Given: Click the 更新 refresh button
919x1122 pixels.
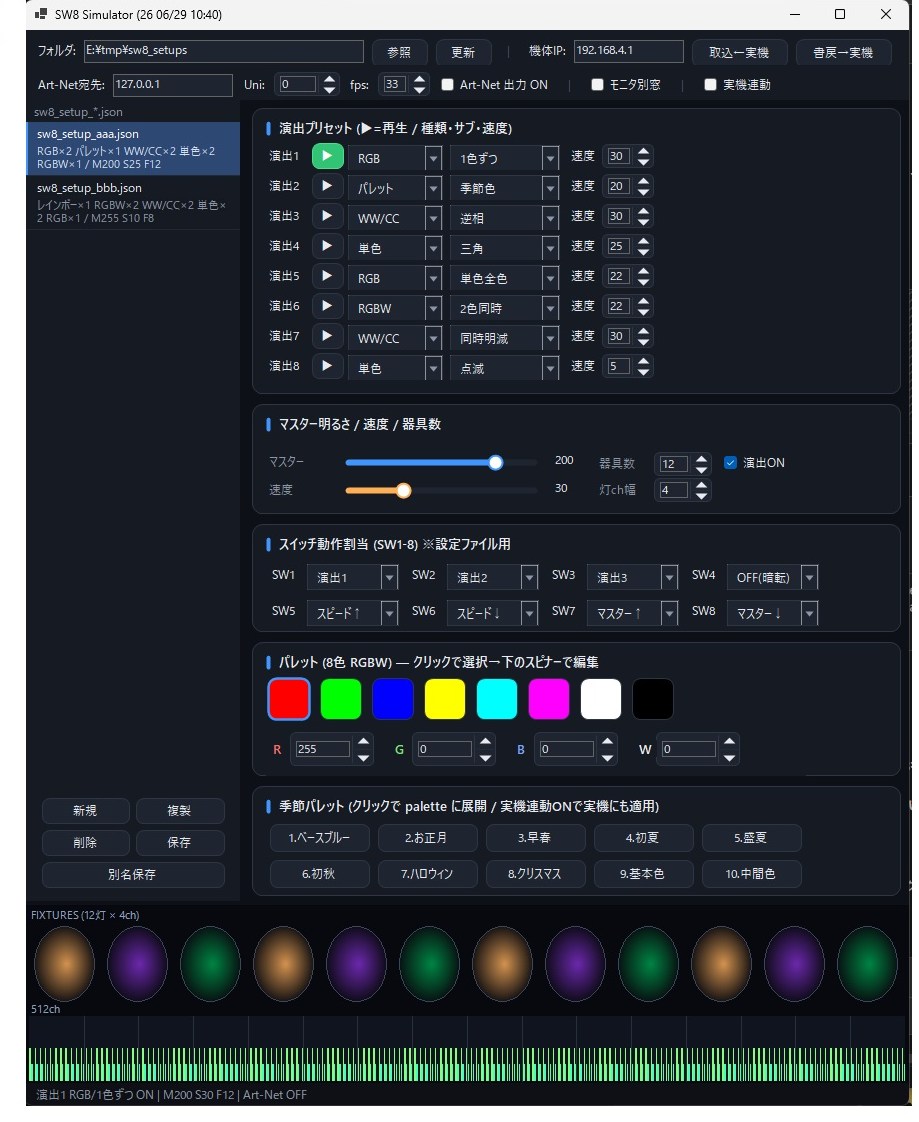Looking at the screenshot, I should 463,52.
